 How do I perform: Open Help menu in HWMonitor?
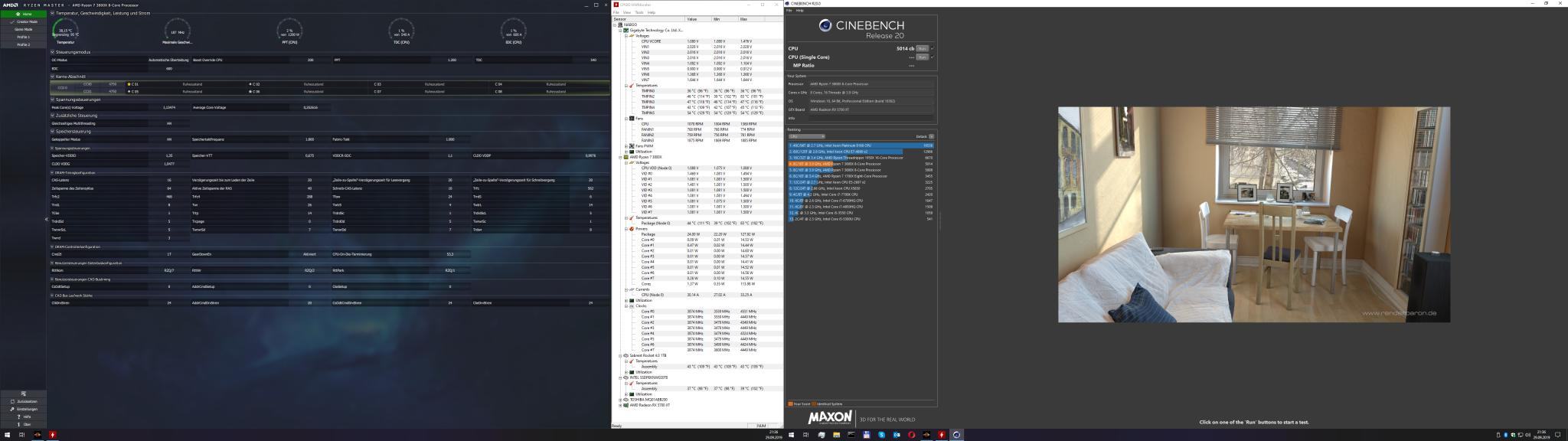coord(652,12)
